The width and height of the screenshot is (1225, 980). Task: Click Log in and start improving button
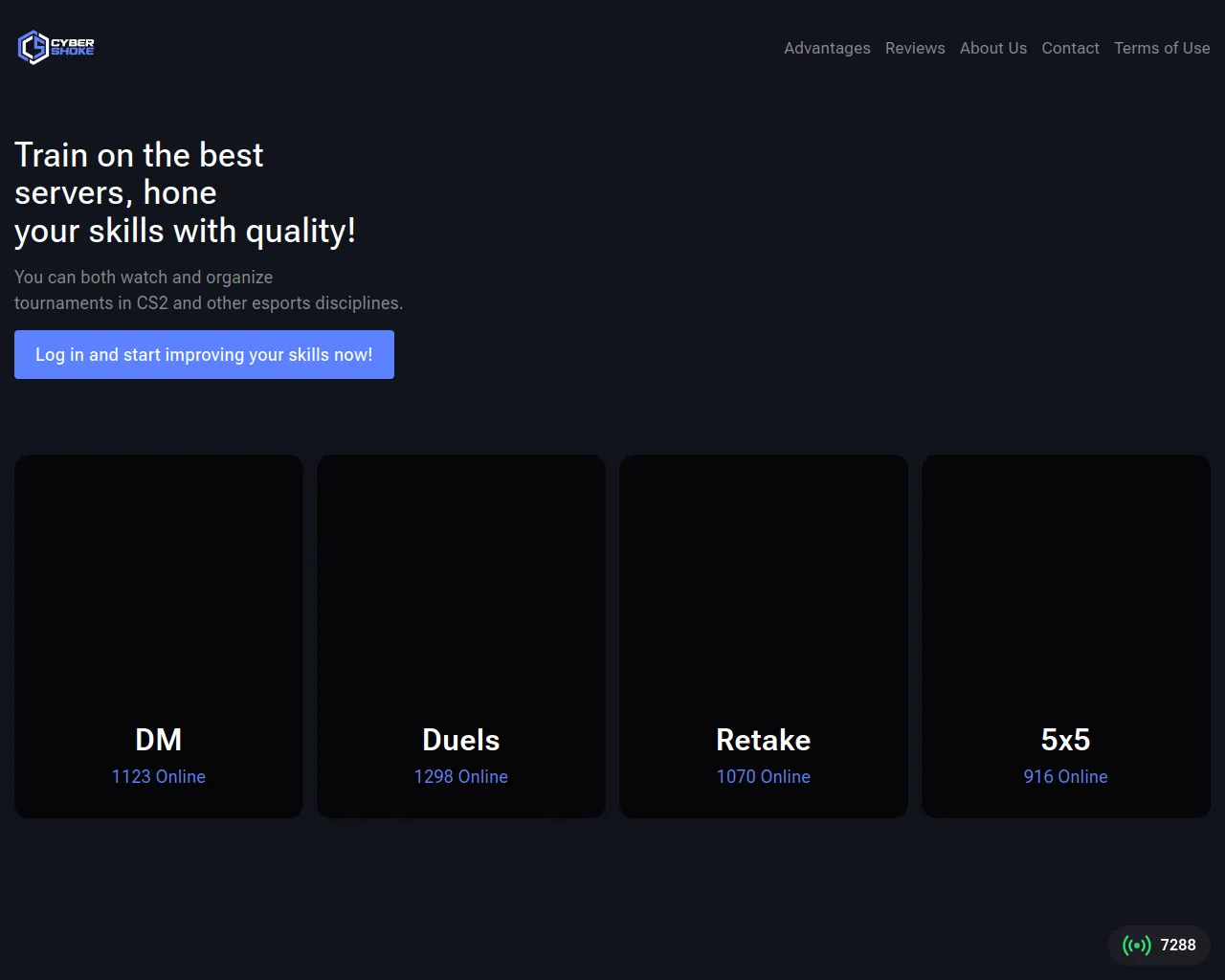[x=204, y=354]
